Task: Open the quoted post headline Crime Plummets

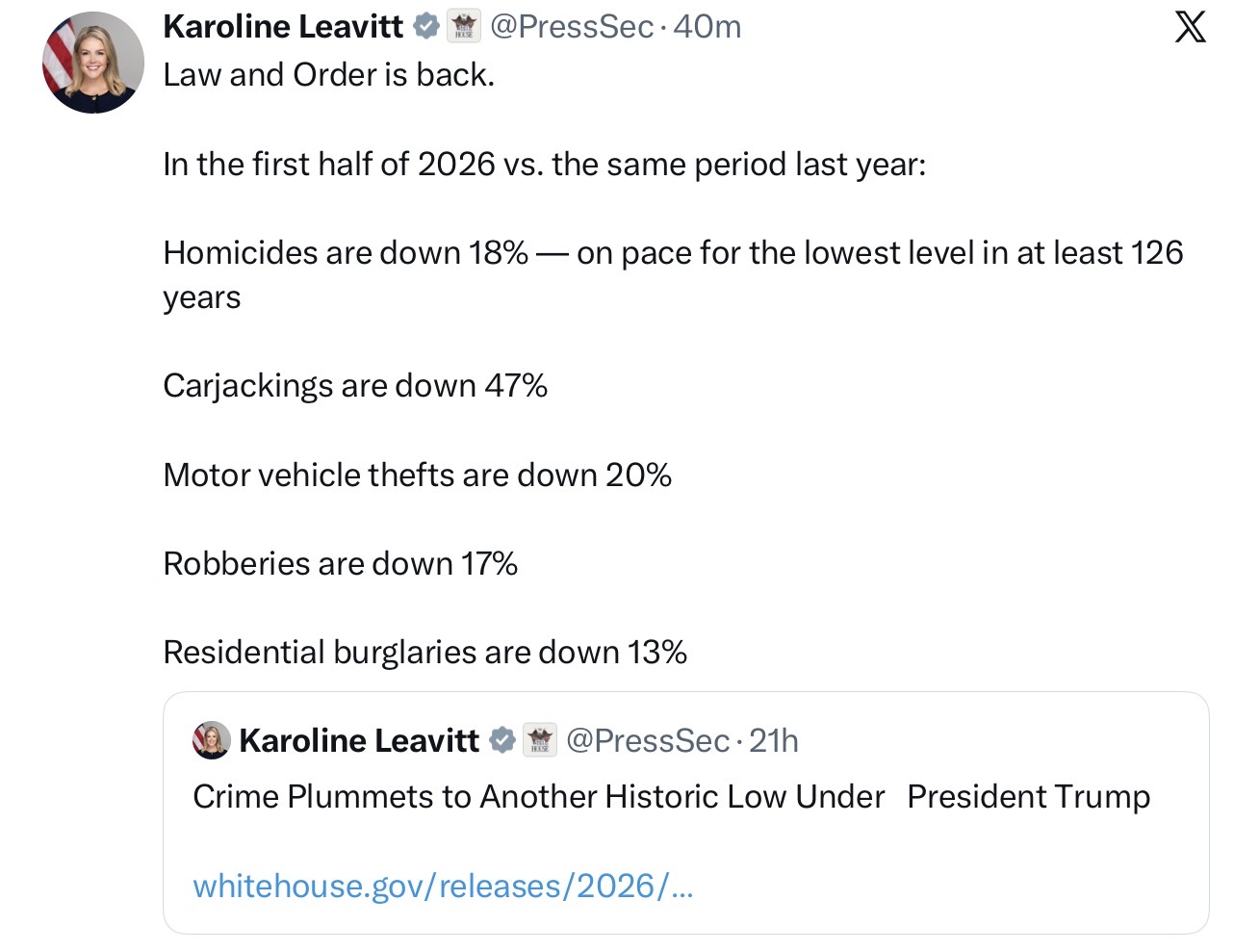Action: (672, 797)
